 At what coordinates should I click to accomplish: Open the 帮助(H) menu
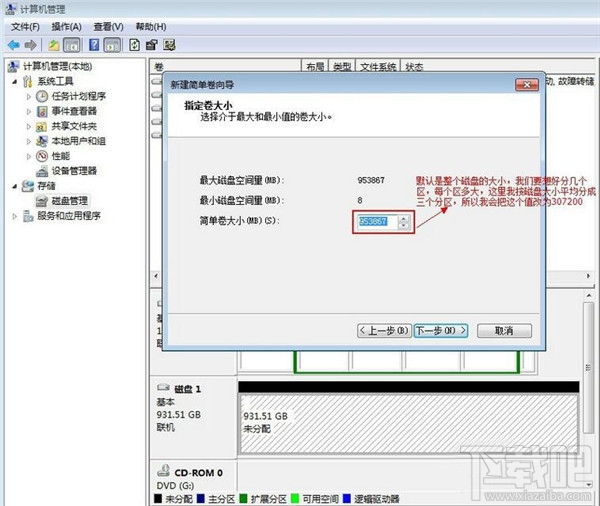click(151, 27)
